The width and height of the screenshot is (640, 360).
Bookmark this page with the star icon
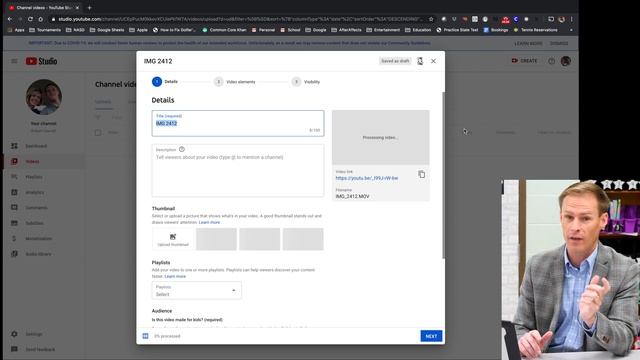coord(431,19)
